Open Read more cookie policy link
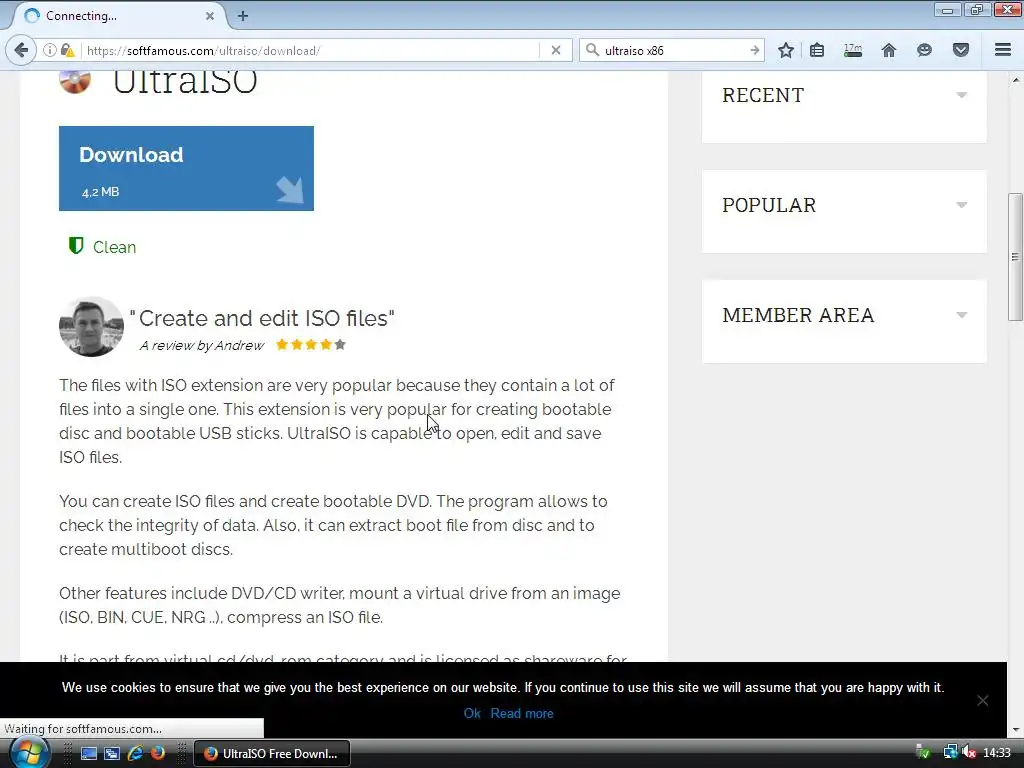Screen dimensions: 1024x768 pos(522,713)
